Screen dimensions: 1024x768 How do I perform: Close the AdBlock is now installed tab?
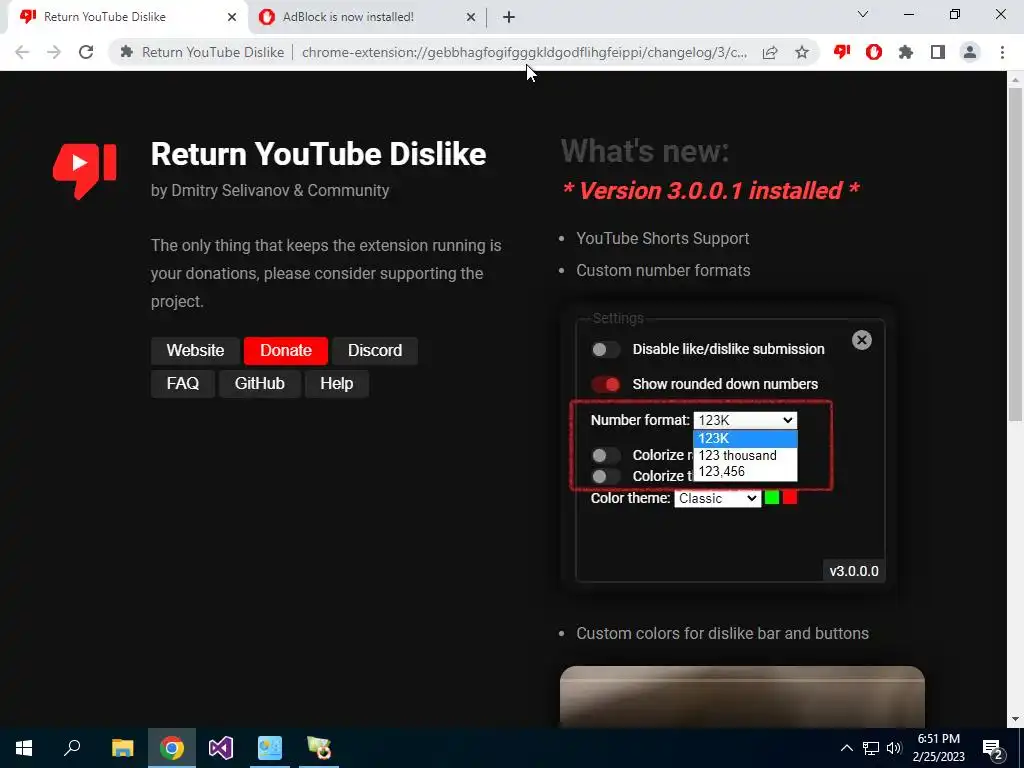coord(471,17)
